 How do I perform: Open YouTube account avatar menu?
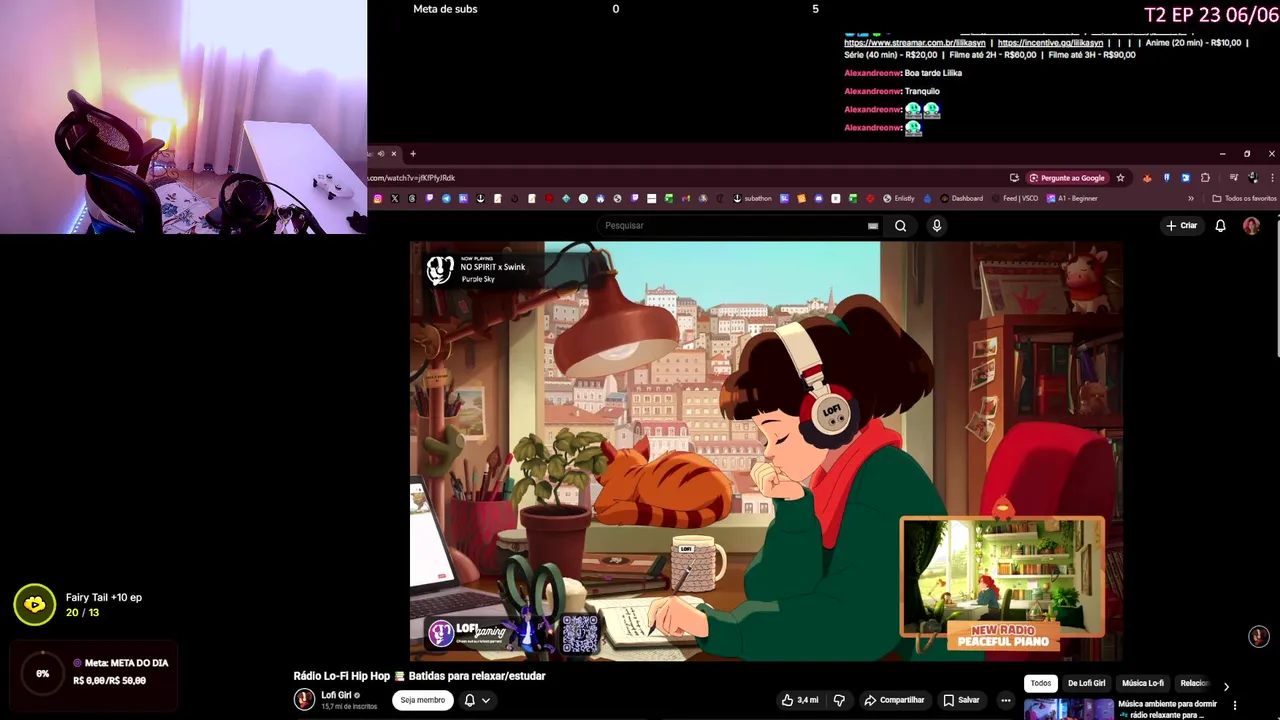pyautogui.click(x=1251, y=226)
